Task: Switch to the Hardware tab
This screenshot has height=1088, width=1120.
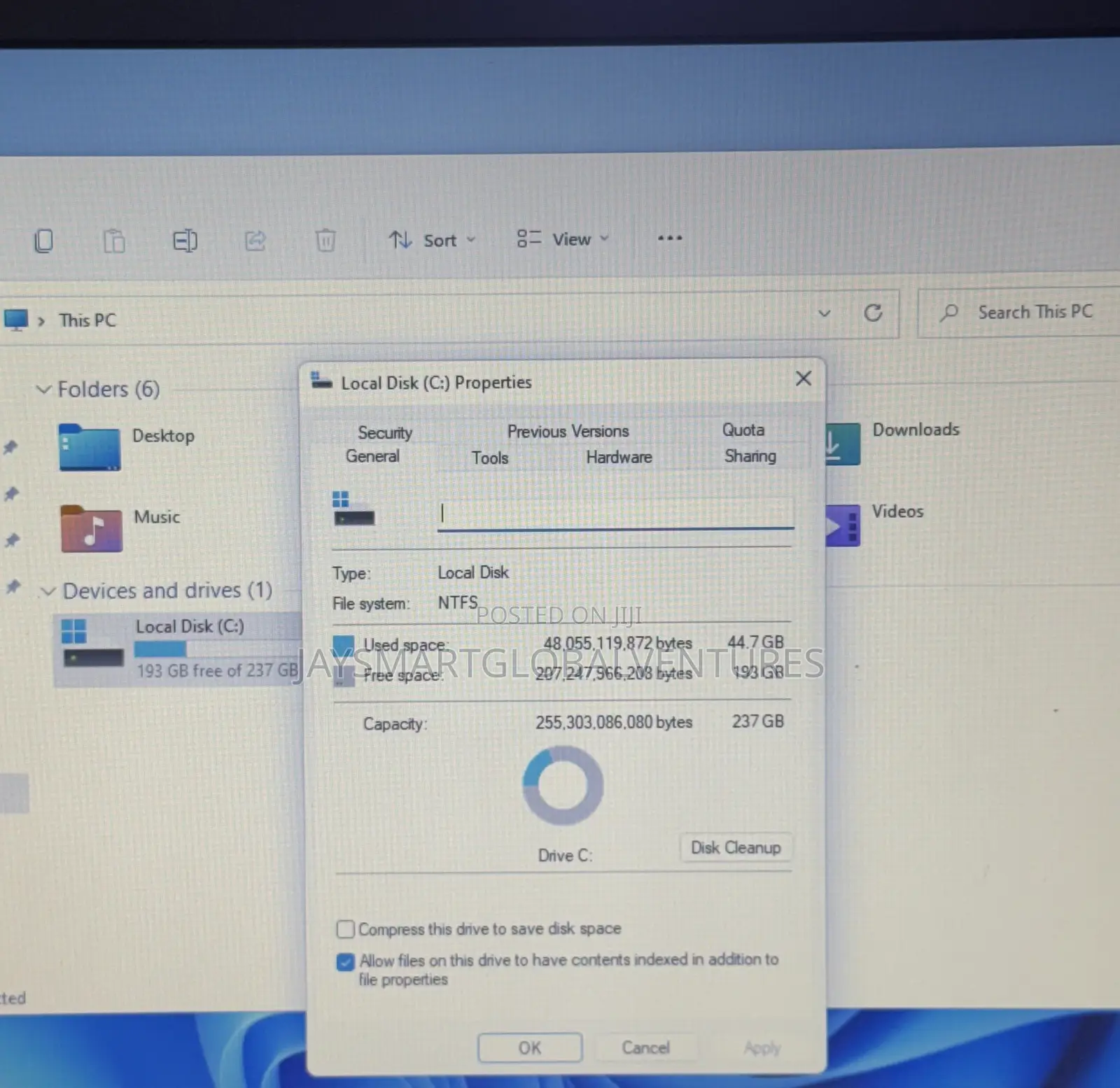Action: (619, 457)
